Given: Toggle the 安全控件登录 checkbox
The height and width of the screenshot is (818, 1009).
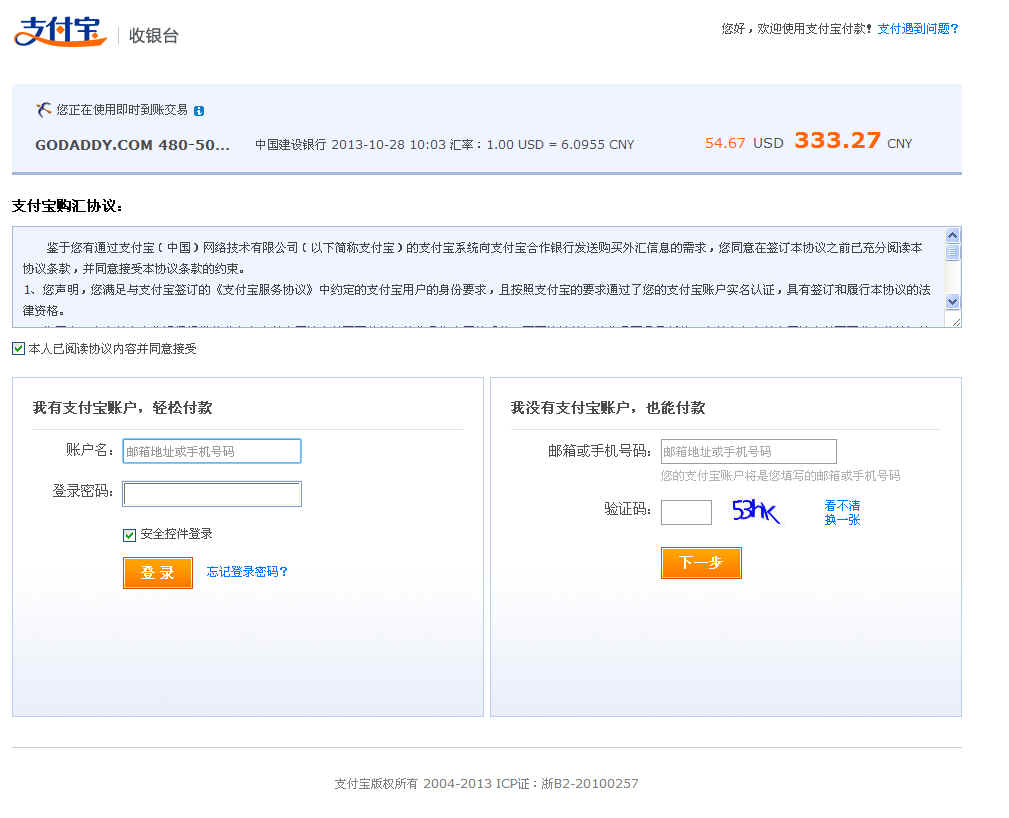Looking at the screenshot, I should point(129,535).
